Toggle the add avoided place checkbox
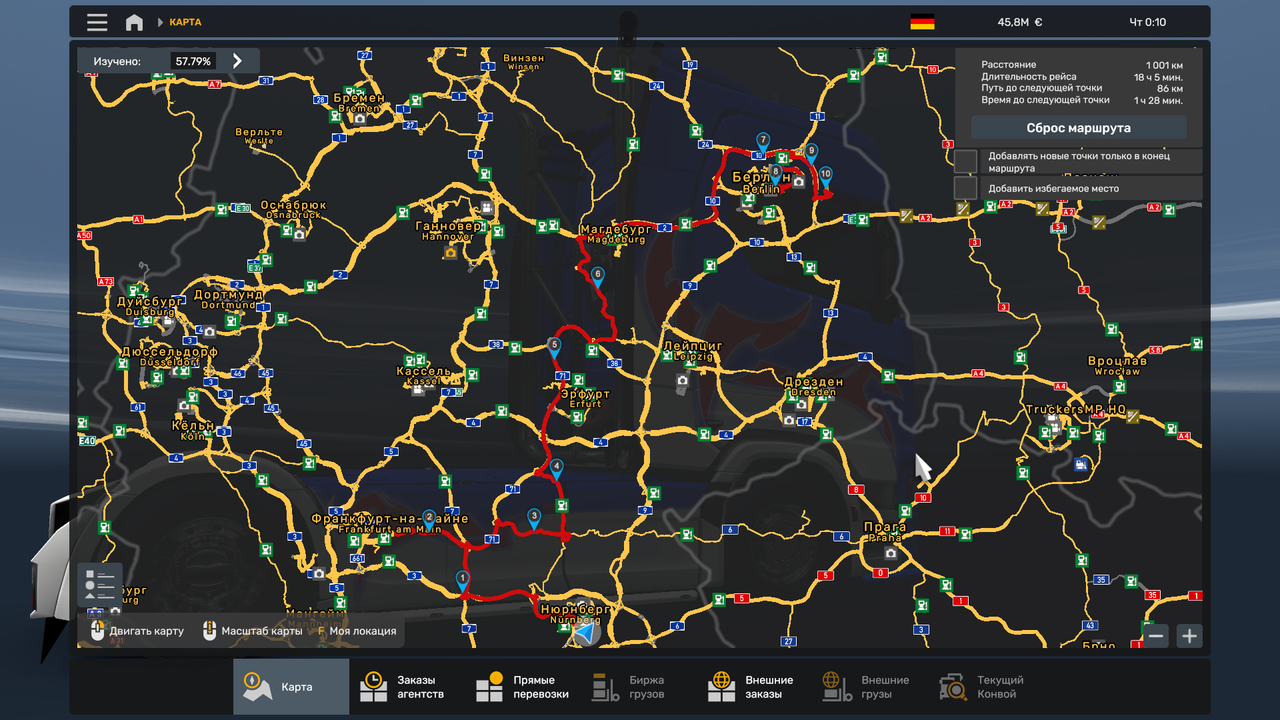Viewport: 1280px width, 720px height. coord(965,188)
